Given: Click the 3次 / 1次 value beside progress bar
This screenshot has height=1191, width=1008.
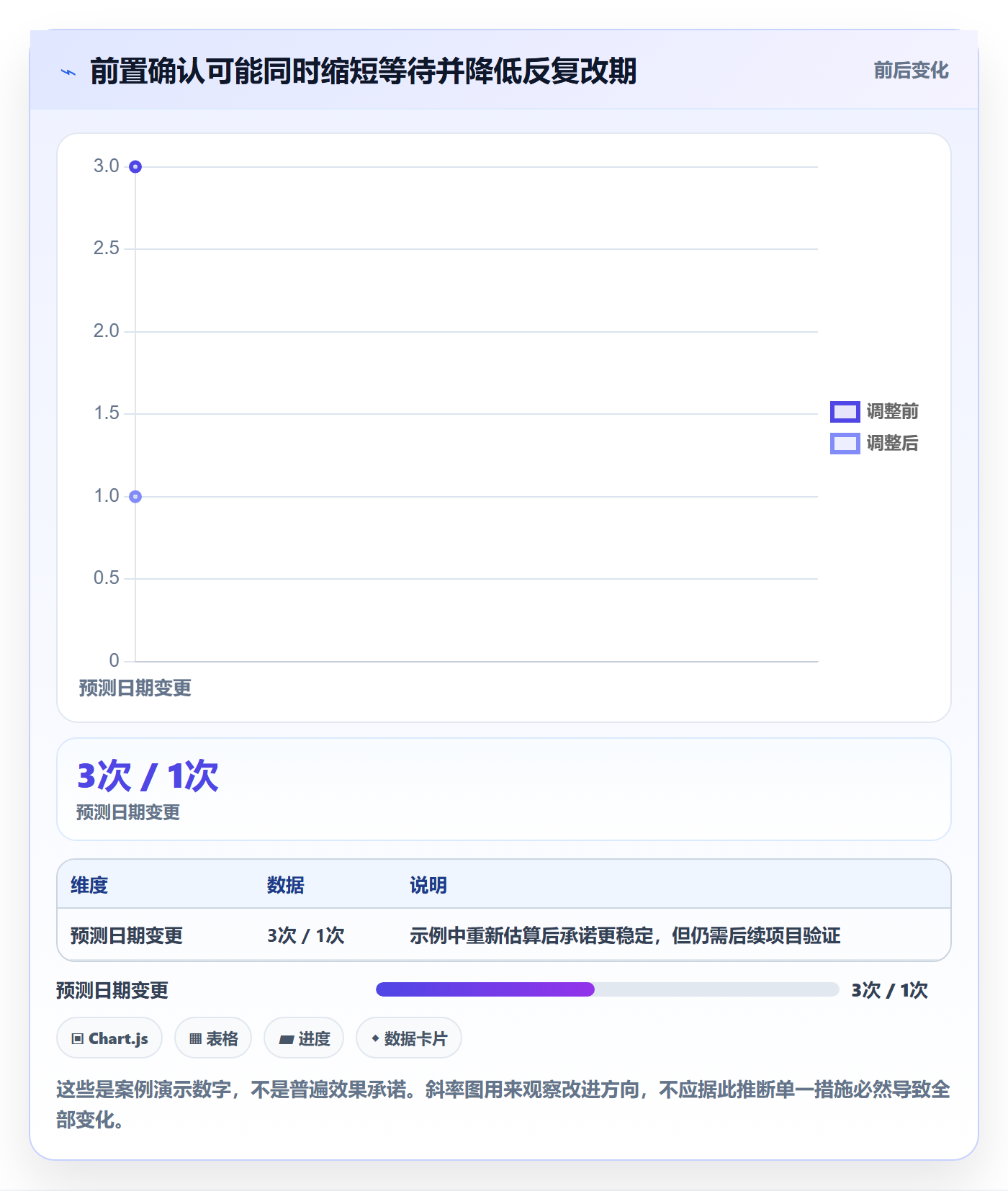Looking at the screenshot, I should point(889,990).
